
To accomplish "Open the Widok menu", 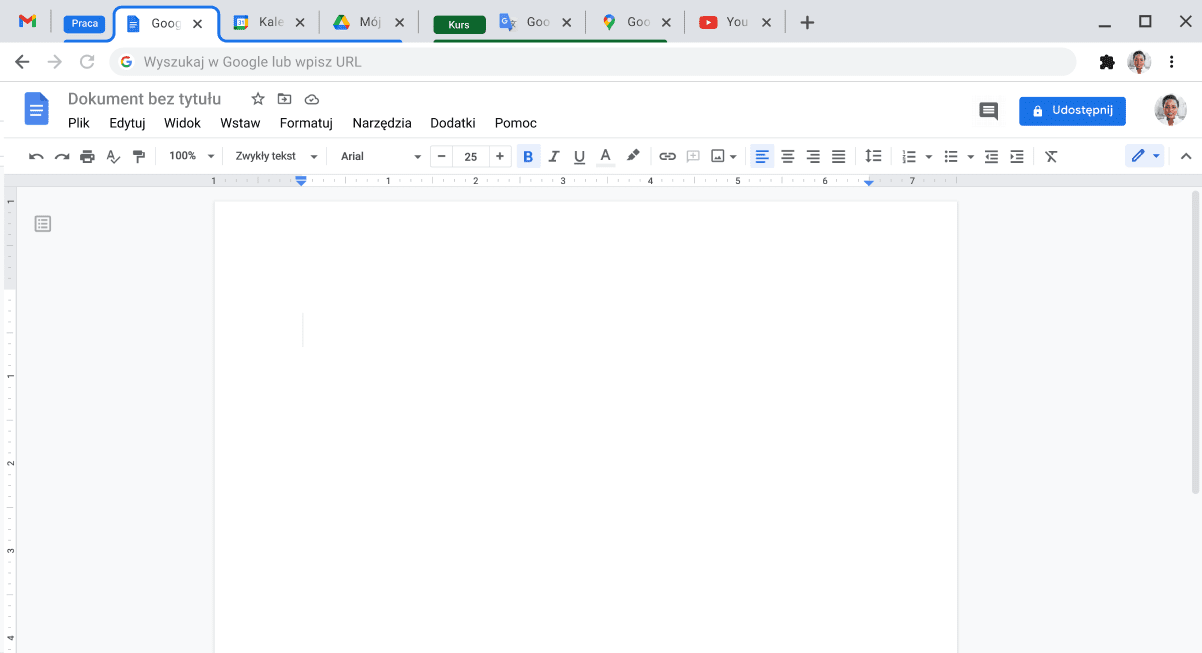I will (183, 123).
